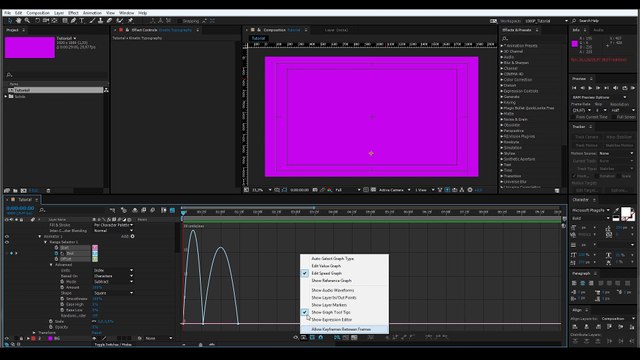Open the Effect menu
Viewport: 640px width, 360px height.
[73, 13]
